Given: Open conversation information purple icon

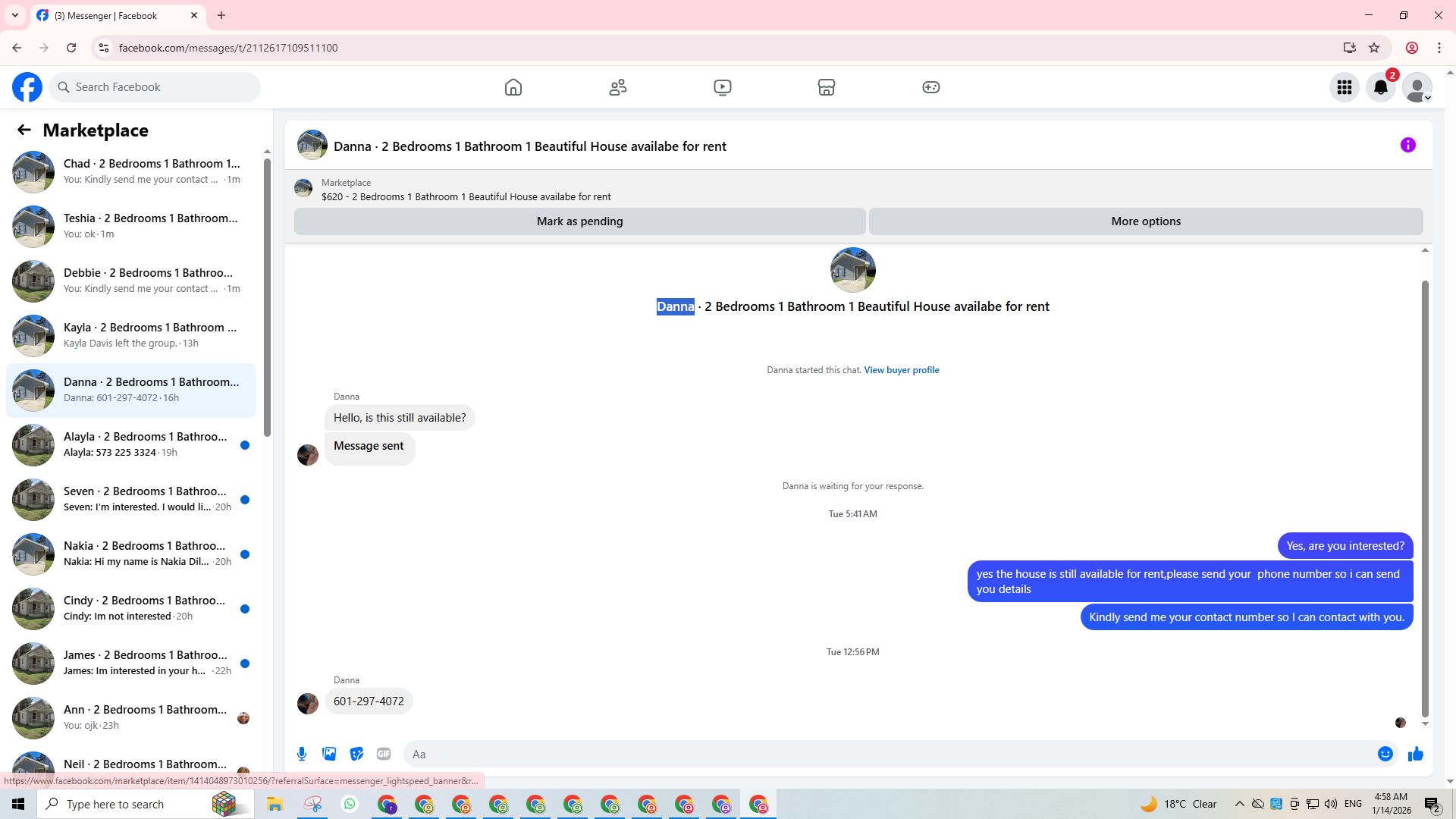Looking at the screenshot, I should [1408, 145].
